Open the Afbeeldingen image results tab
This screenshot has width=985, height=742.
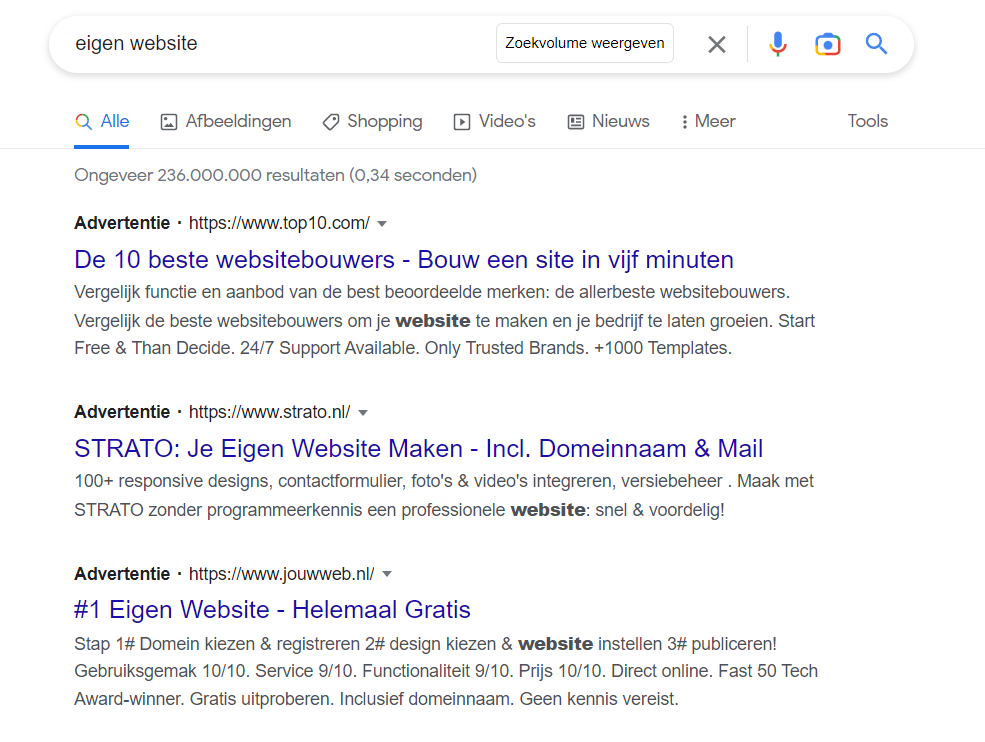[225, 122]
